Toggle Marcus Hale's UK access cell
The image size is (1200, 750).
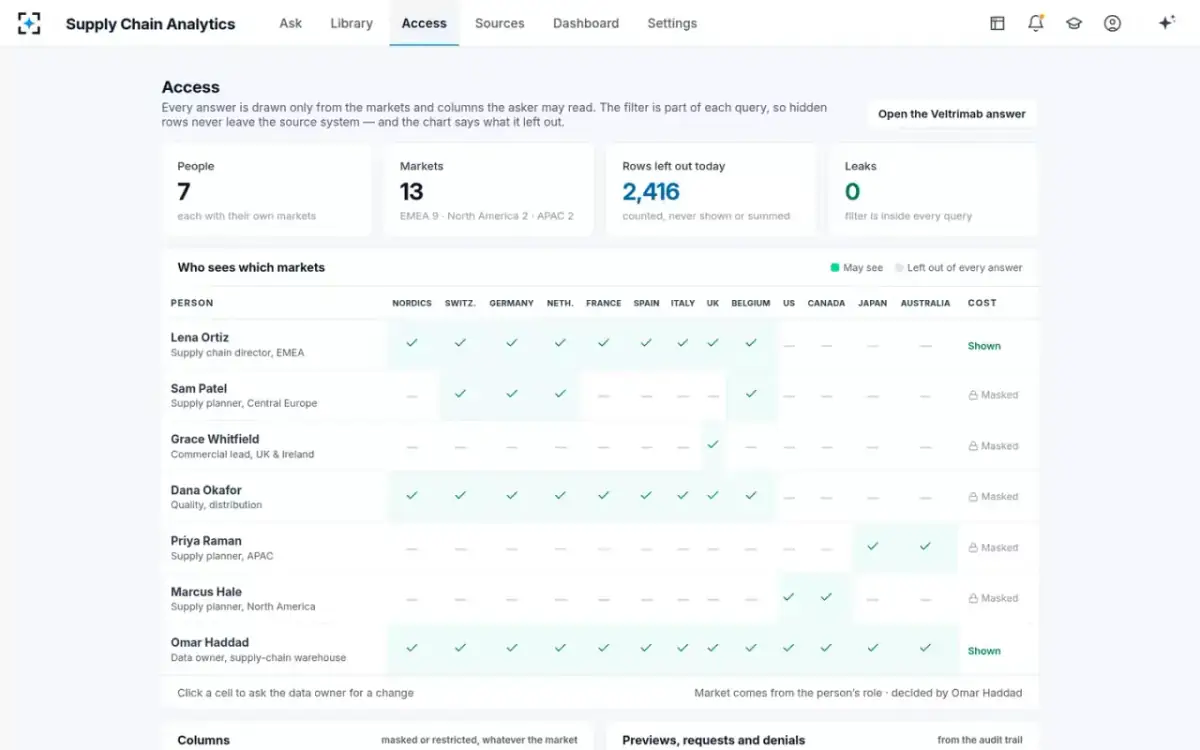(713, 599)
